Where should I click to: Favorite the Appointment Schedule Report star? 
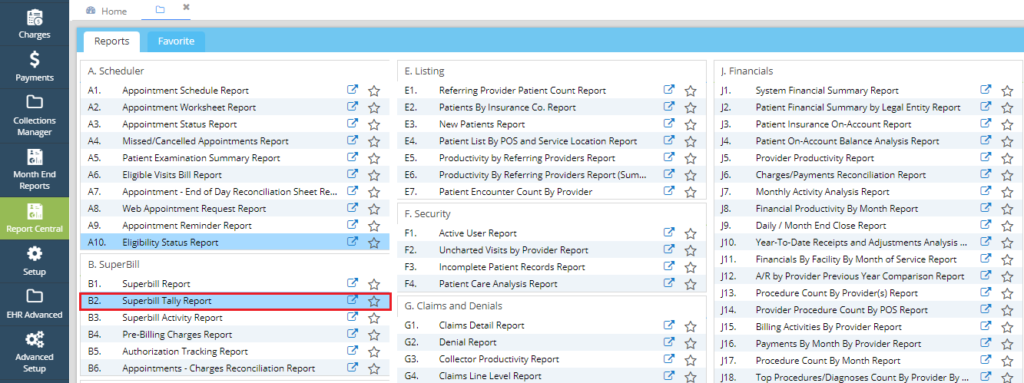(x=374, y=91)
